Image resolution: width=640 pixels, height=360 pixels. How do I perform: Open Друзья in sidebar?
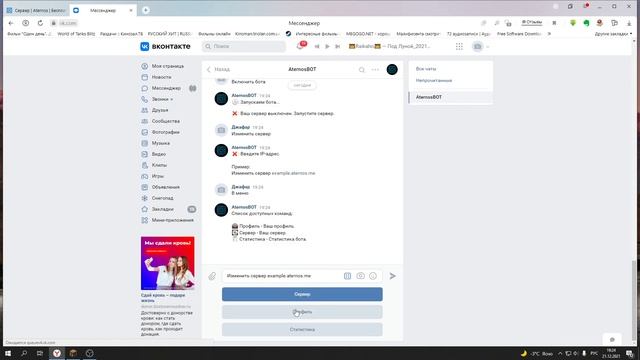(x=160, y=110)
